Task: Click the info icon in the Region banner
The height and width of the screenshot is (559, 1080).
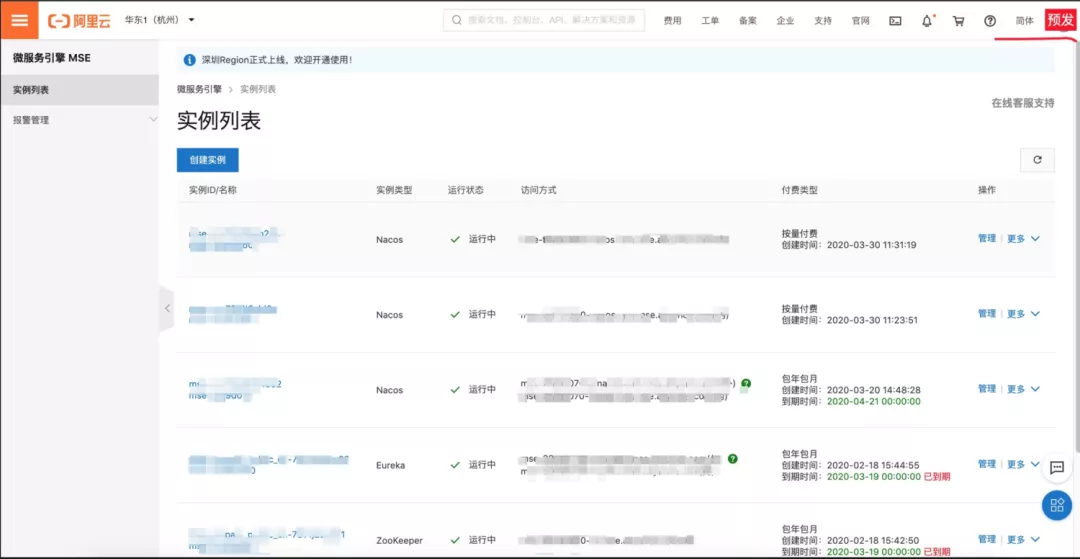Action: 189,61
